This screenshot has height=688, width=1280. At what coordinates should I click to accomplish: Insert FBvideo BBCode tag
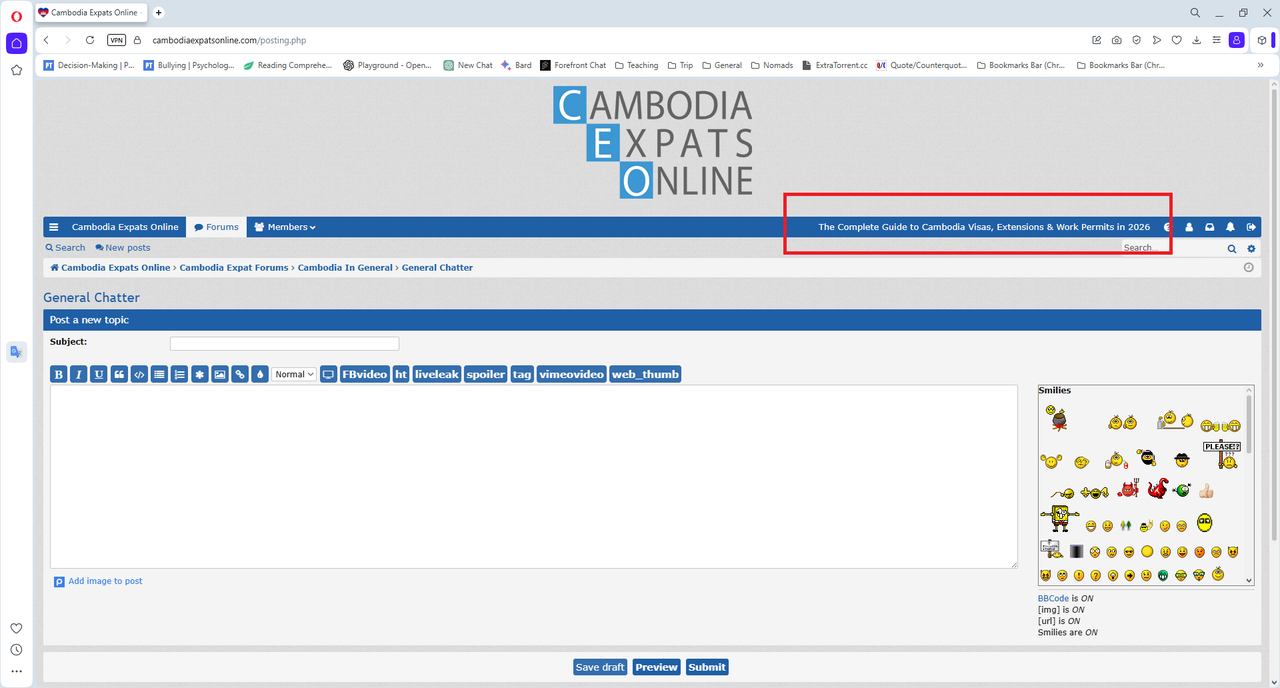pos(364,374)
